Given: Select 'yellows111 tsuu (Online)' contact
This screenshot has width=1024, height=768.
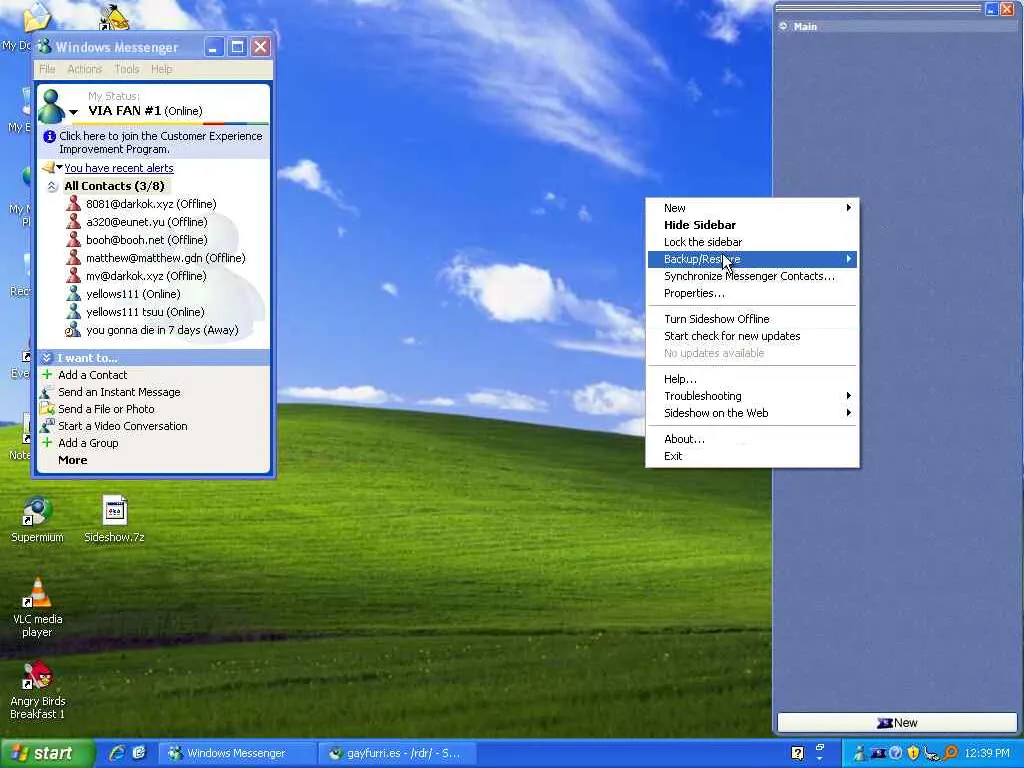Looking at the screenshot, I should coord(145,312).
